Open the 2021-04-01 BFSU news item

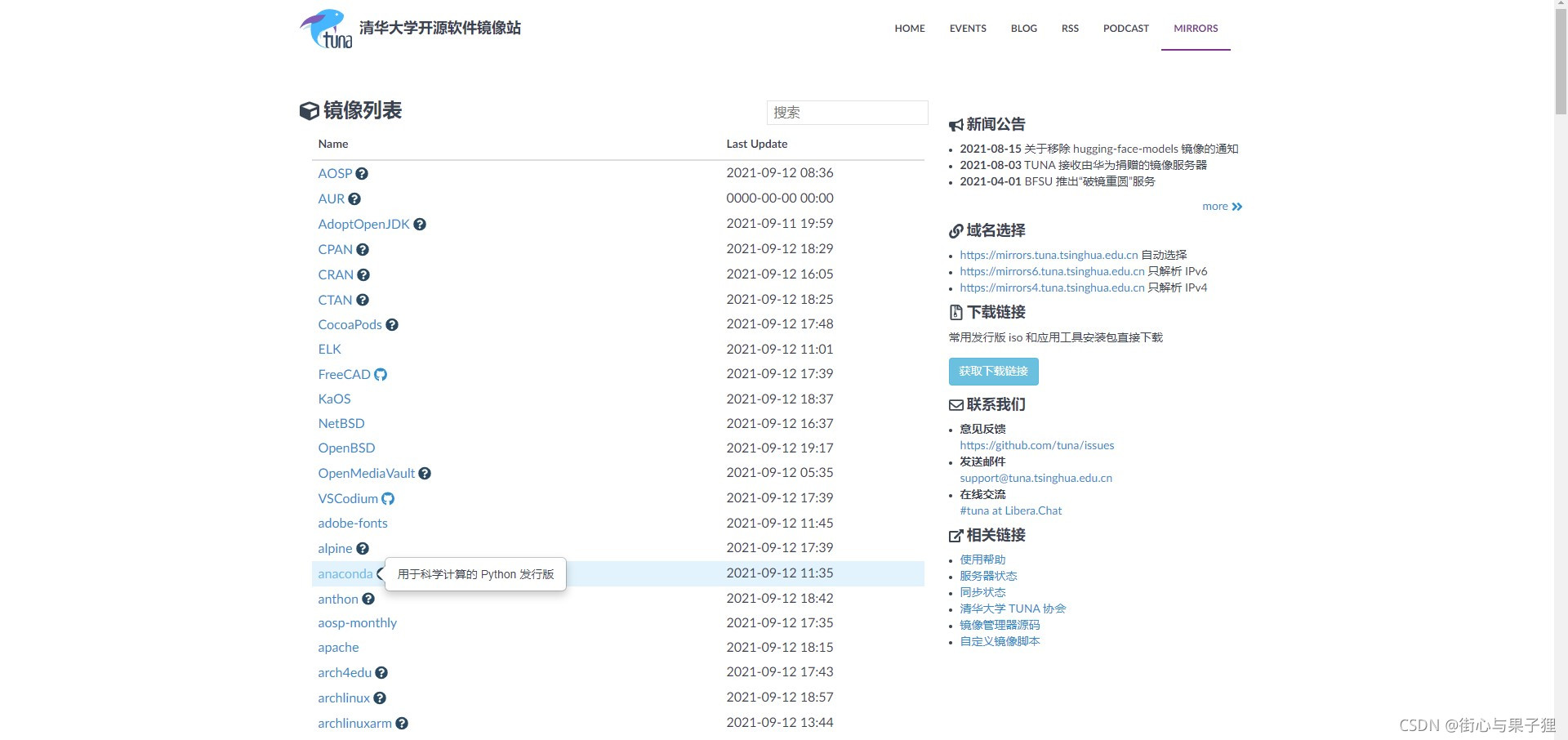coord(1058,182)
